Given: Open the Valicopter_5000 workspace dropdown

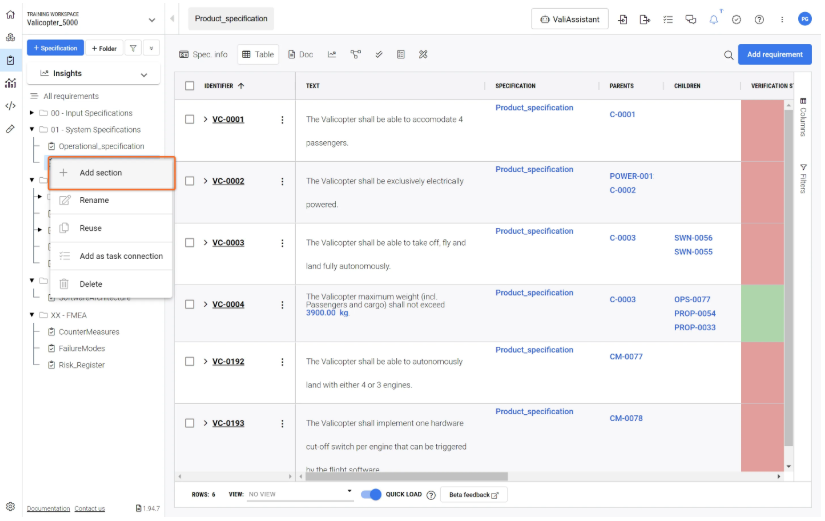Looking at the screenshot, I should [152, 19].
